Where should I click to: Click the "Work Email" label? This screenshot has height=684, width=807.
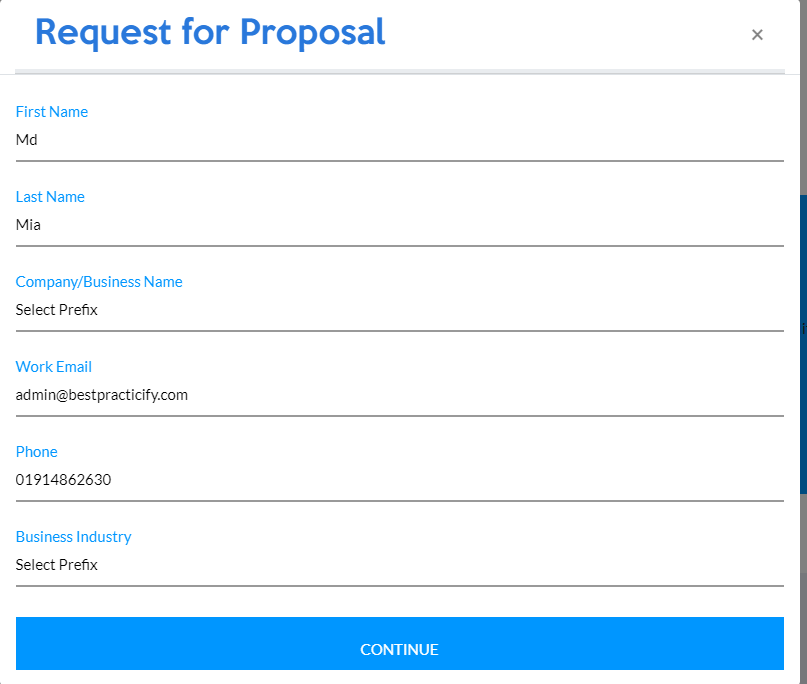point(54,367)
